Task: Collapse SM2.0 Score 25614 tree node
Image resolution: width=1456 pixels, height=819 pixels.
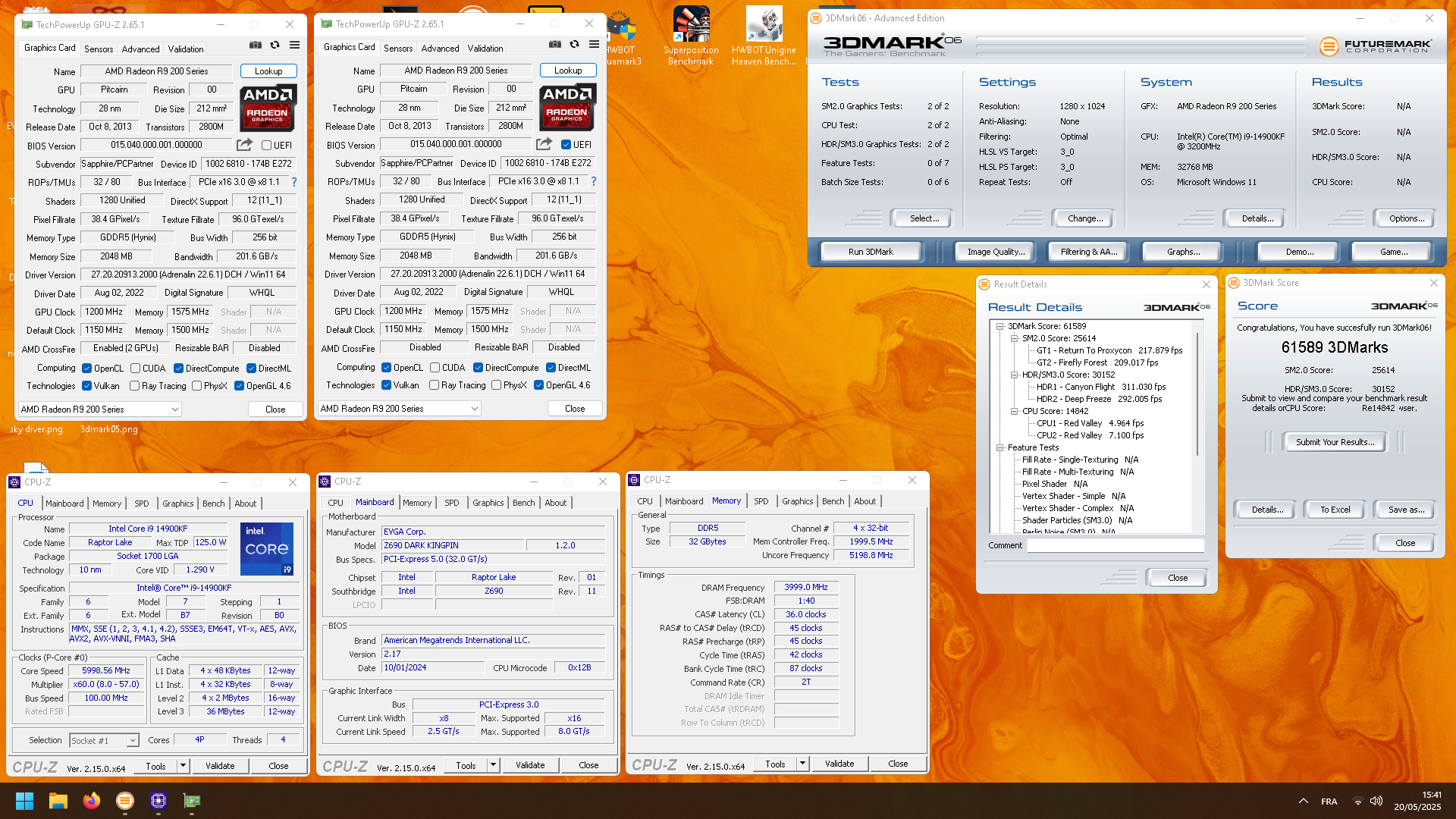Action: [x=1014, y=339]
